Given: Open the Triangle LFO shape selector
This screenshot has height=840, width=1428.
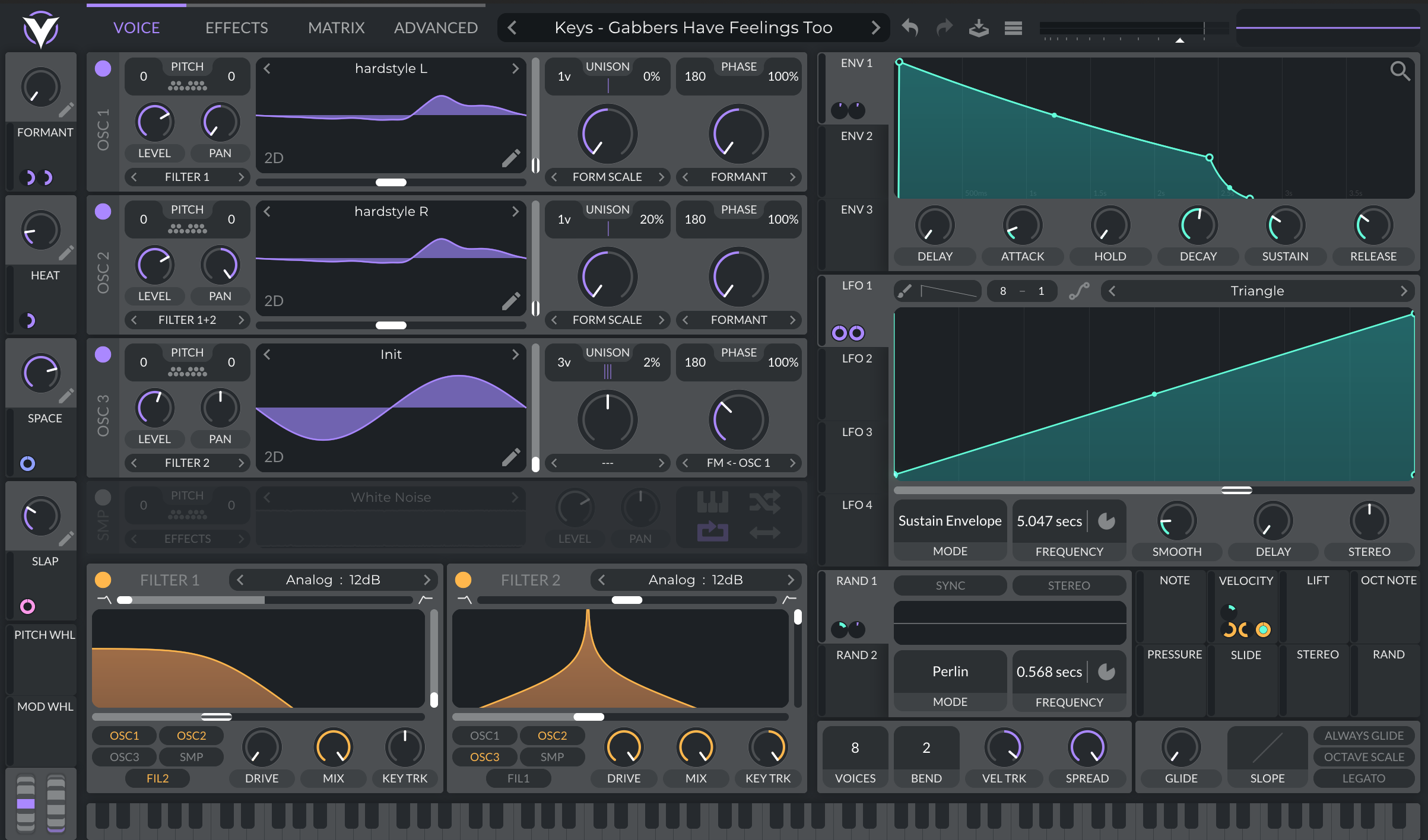Looking at the screenshot, I should tap(1256, 291).
